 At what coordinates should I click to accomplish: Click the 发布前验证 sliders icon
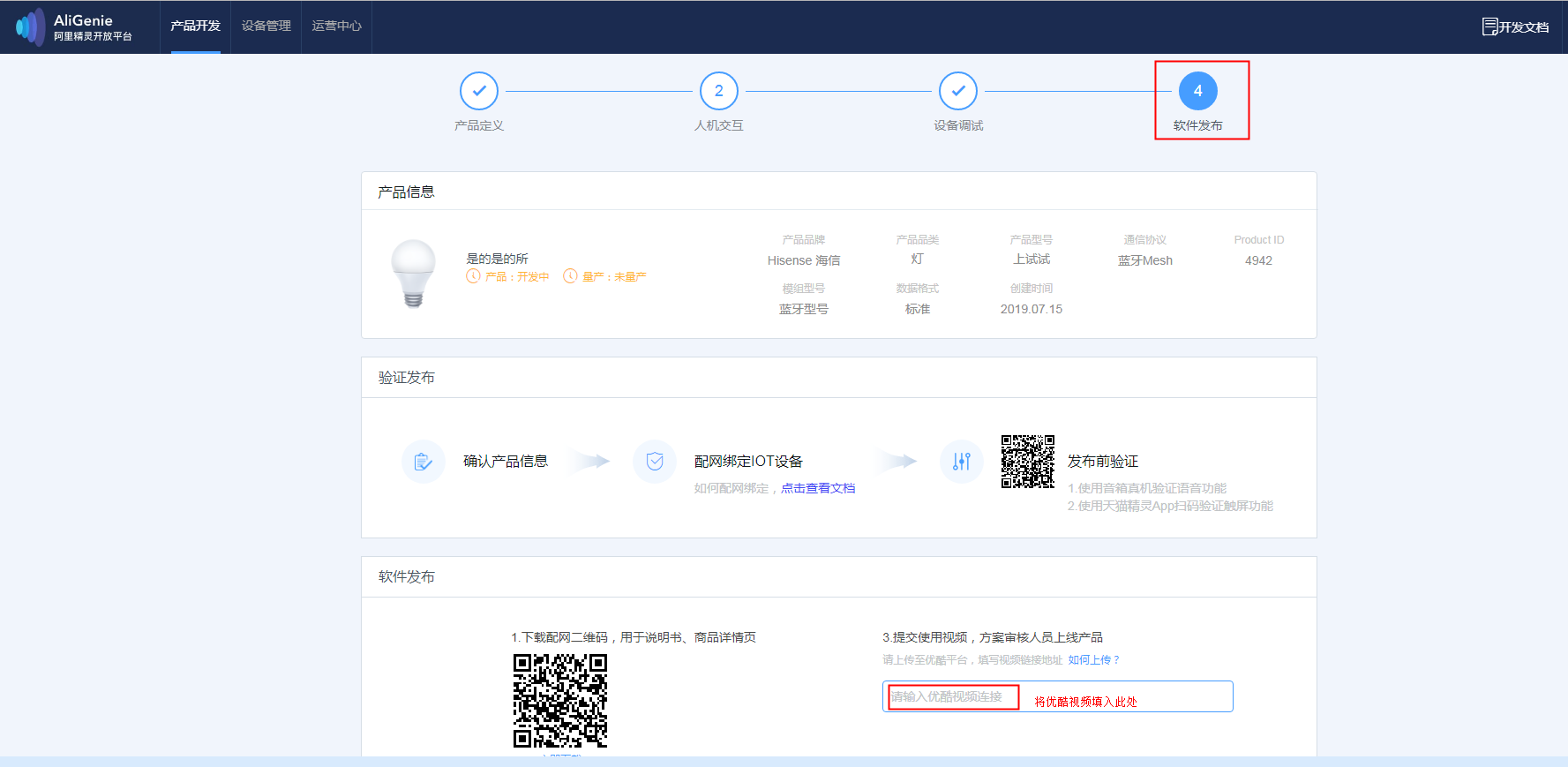pos(962,462)
